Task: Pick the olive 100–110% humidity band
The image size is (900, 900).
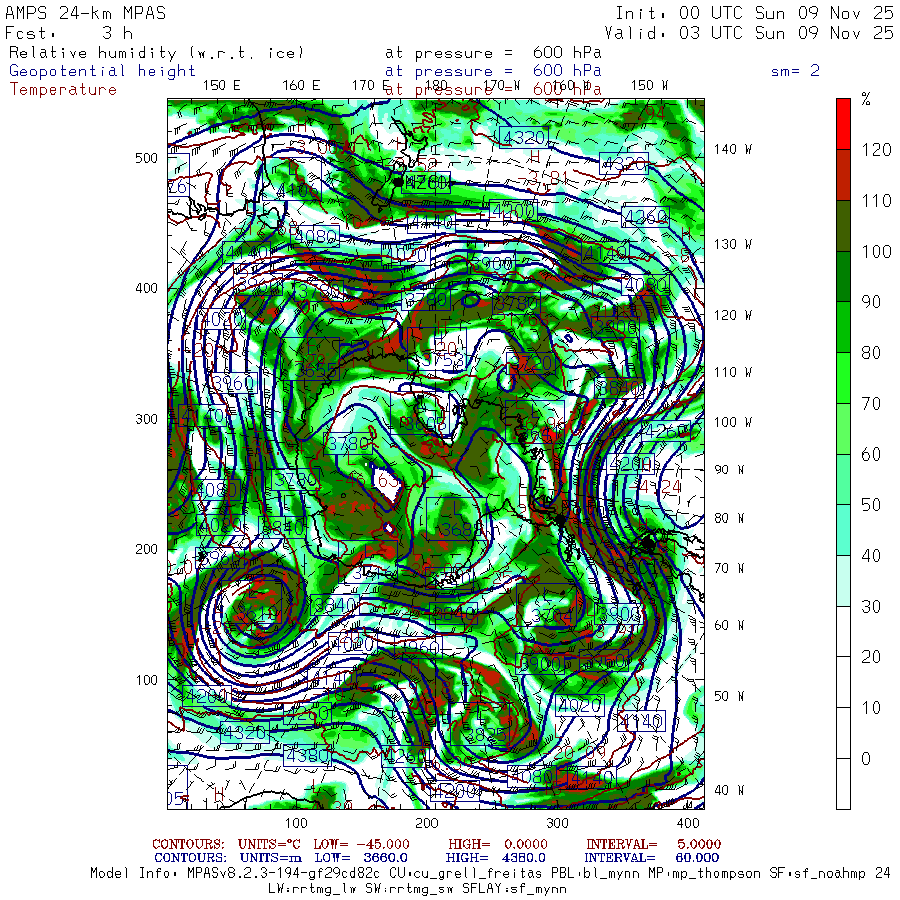Action: coord(843,225)
